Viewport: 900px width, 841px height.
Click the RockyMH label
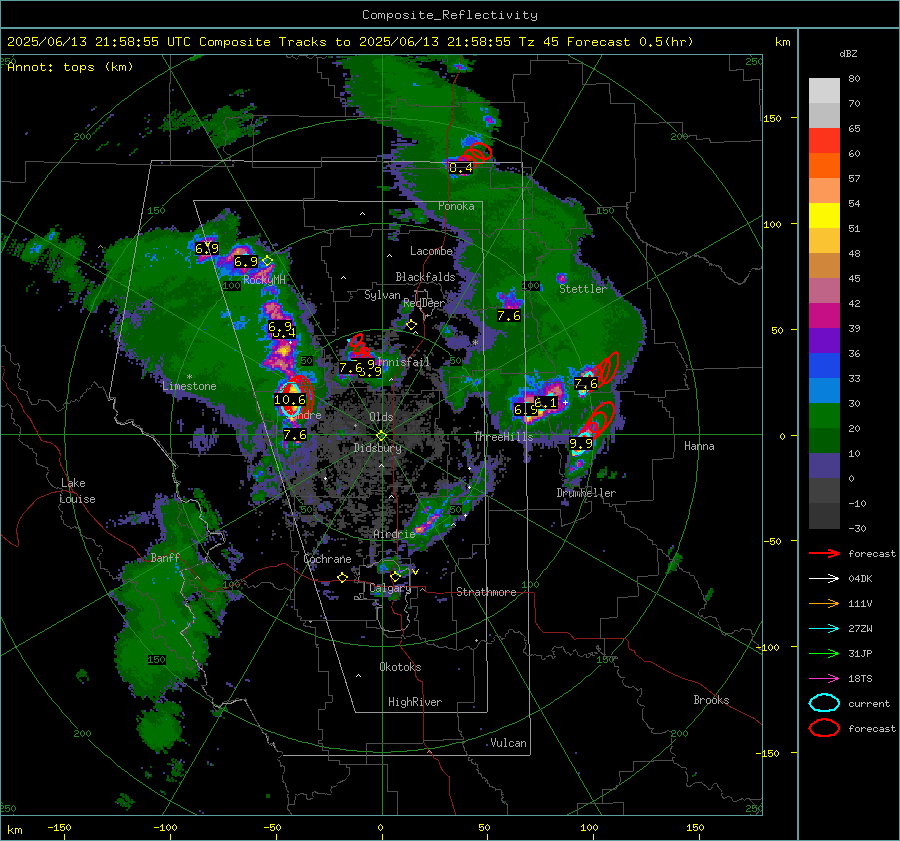264,280
